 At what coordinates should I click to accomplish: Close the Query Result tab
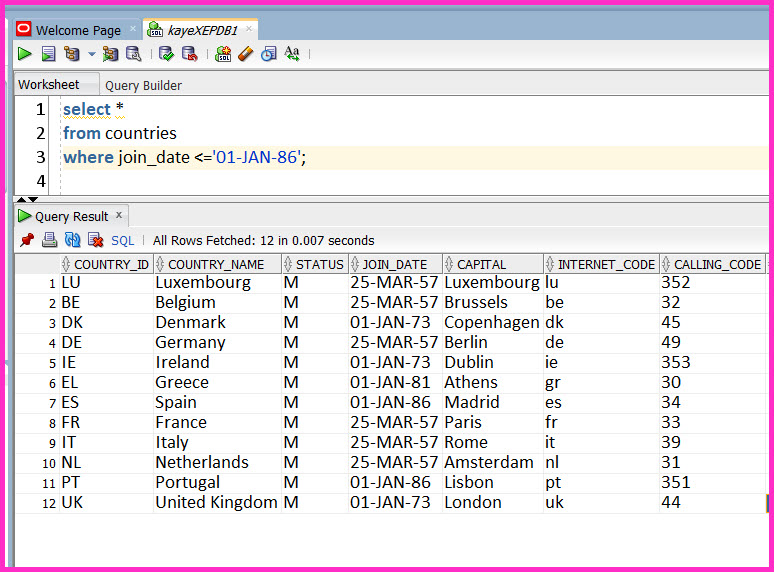(x=119, y=215)
